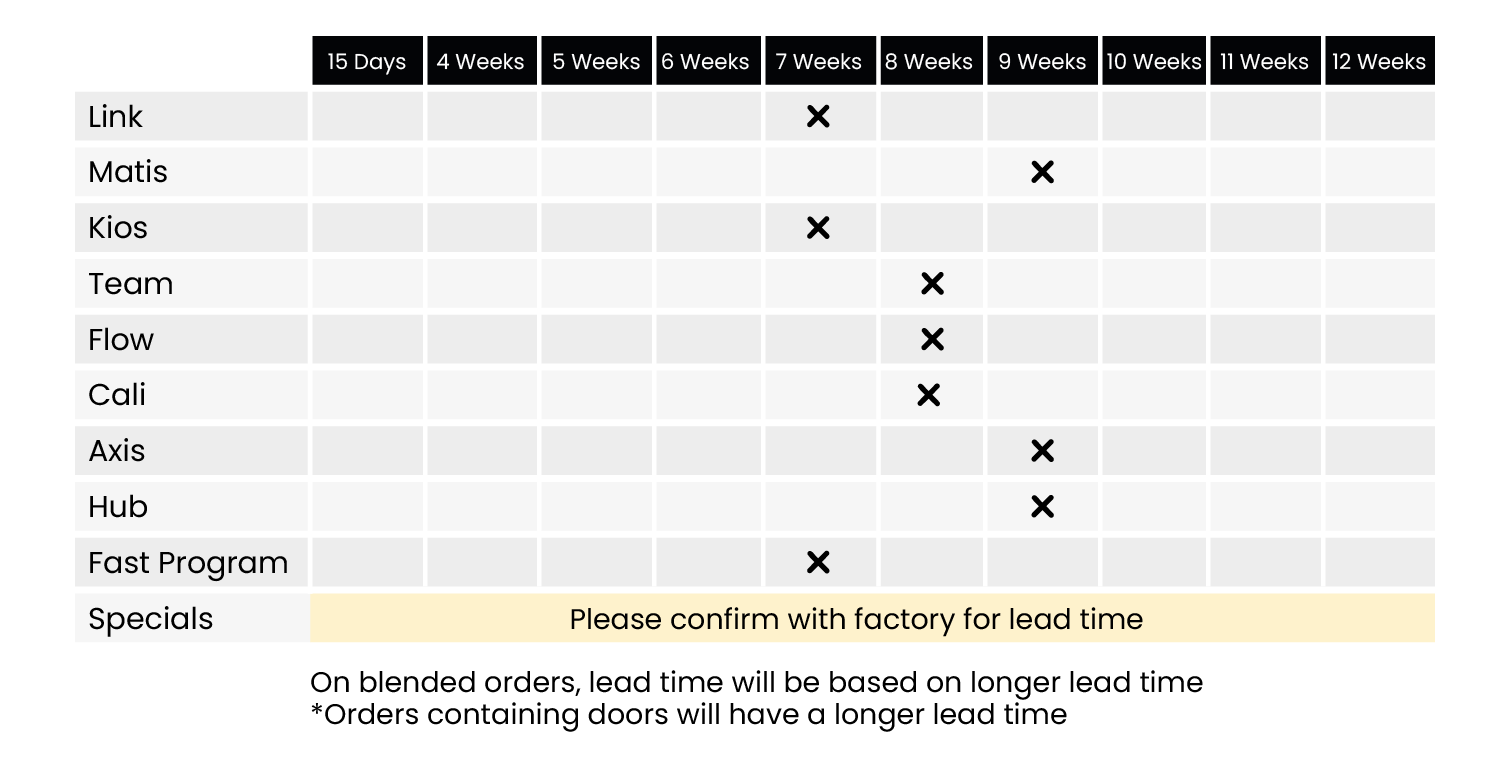This screenshot has width=1500, height=778.
Task: Click the X mark in the Link row
Action: click(x=818, y=117)
